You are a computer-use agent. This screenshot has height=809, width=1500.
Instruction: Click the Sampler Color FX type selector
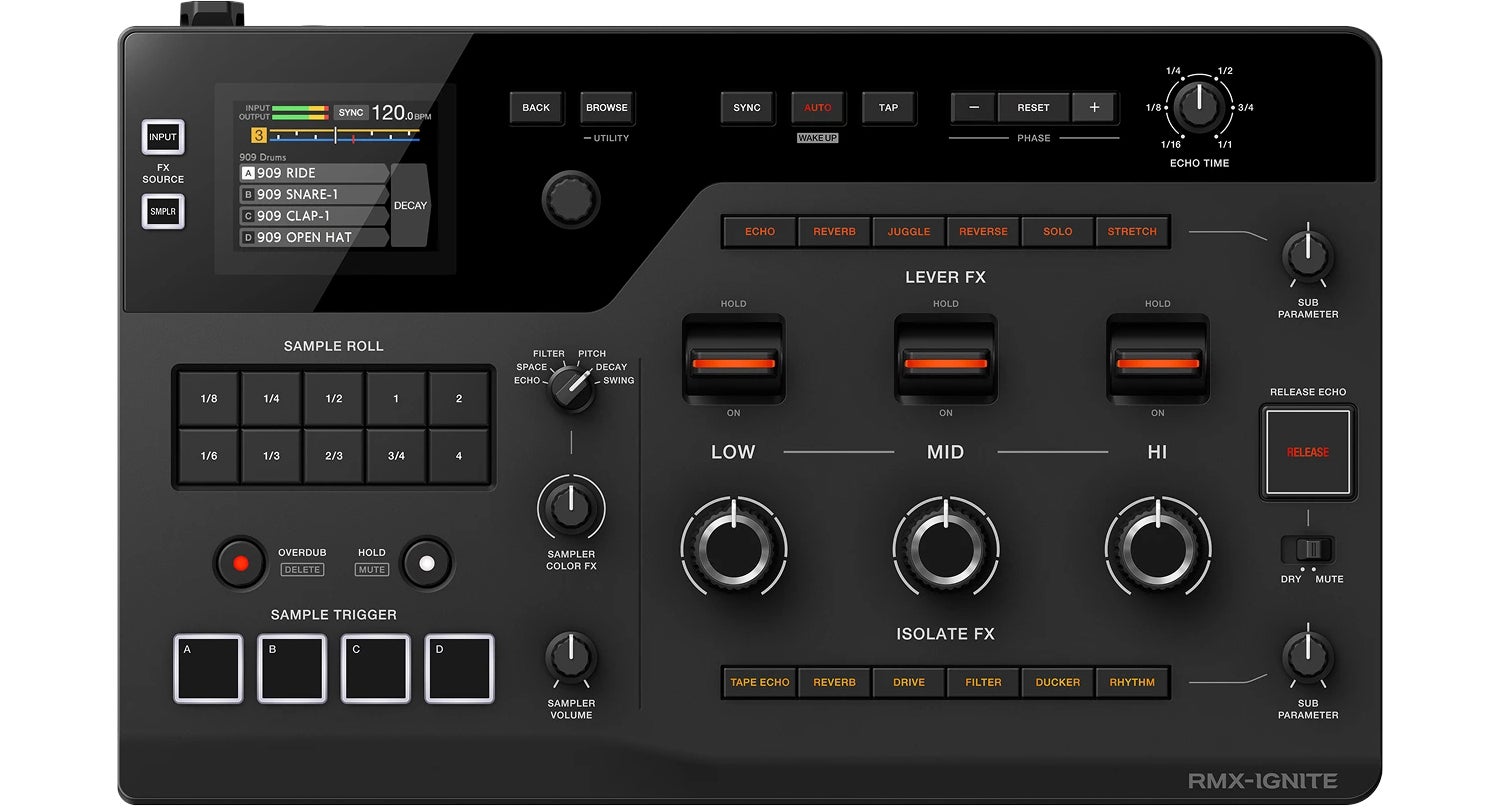[x=571, y=387]
